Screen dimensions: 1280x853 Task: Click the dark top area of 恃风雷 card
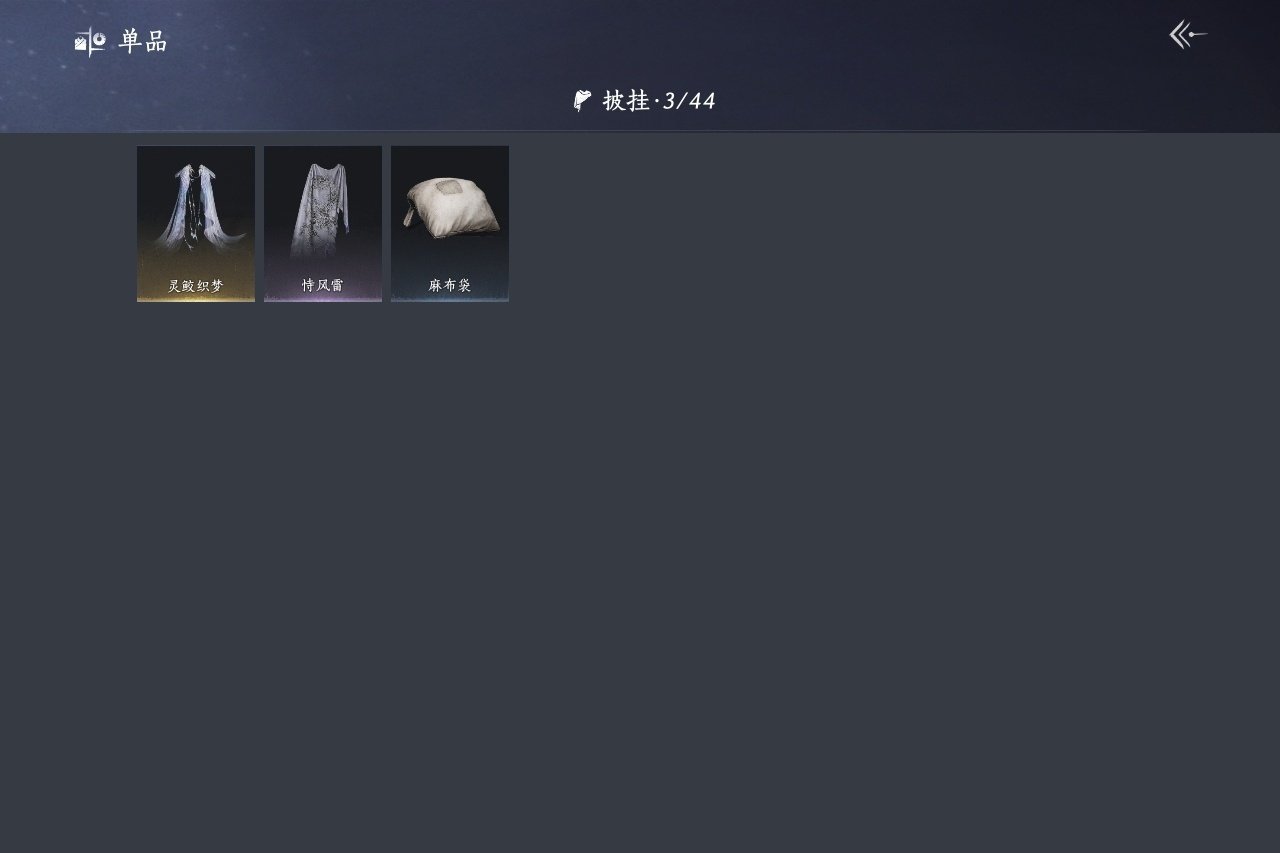pyautogui.click(x=323, y=154)
